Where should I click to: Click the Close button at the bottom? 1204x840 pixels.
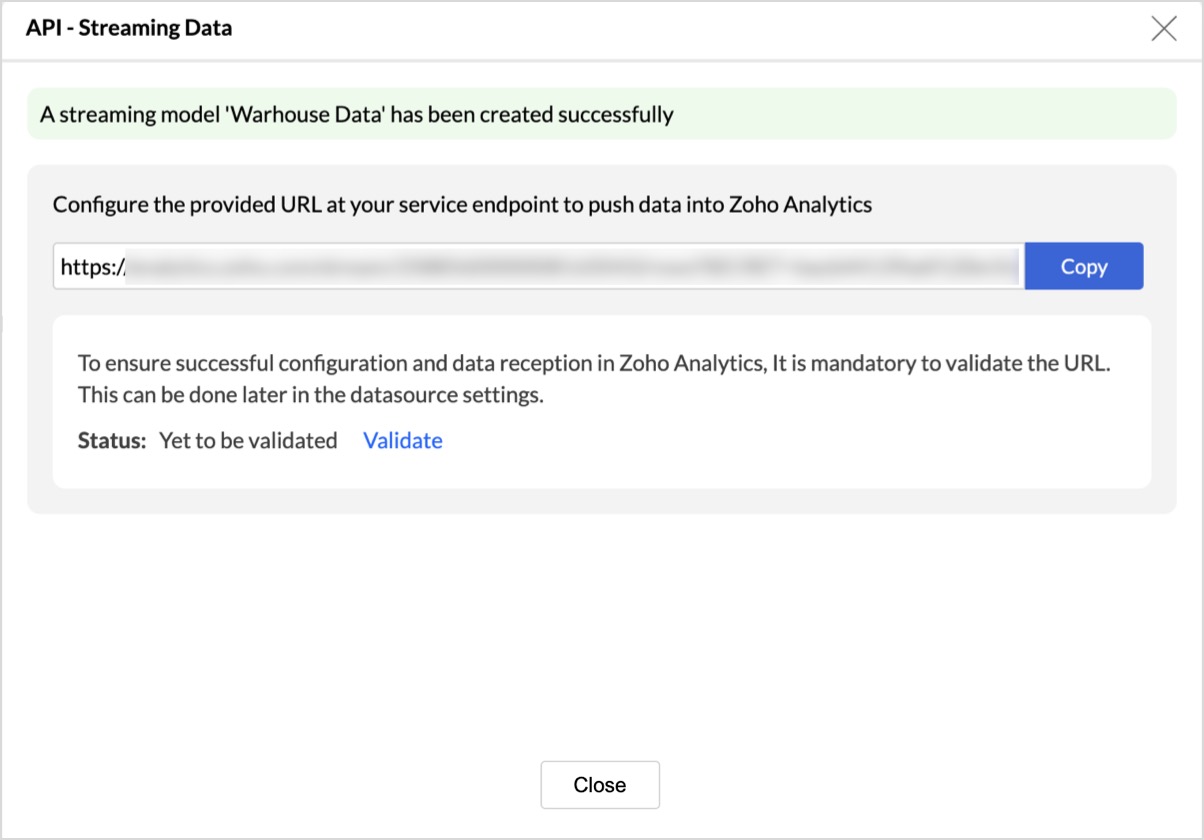tap(600, 785)
